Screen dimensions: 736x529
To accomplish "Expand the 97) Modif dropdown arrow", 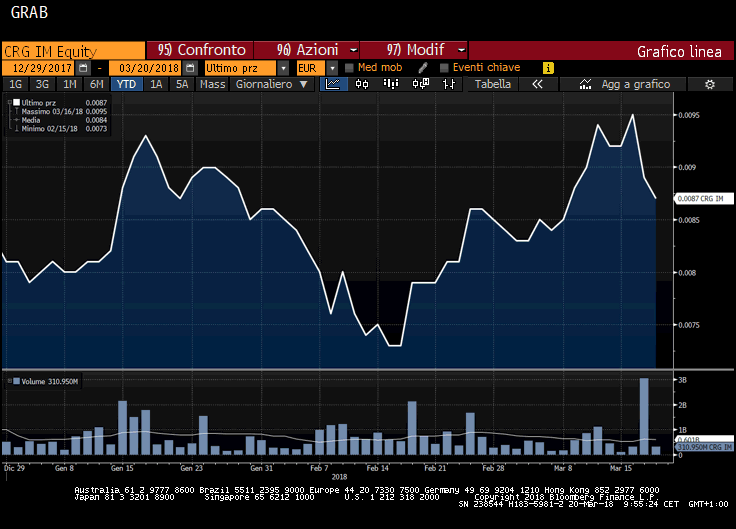I will [462, 50].
